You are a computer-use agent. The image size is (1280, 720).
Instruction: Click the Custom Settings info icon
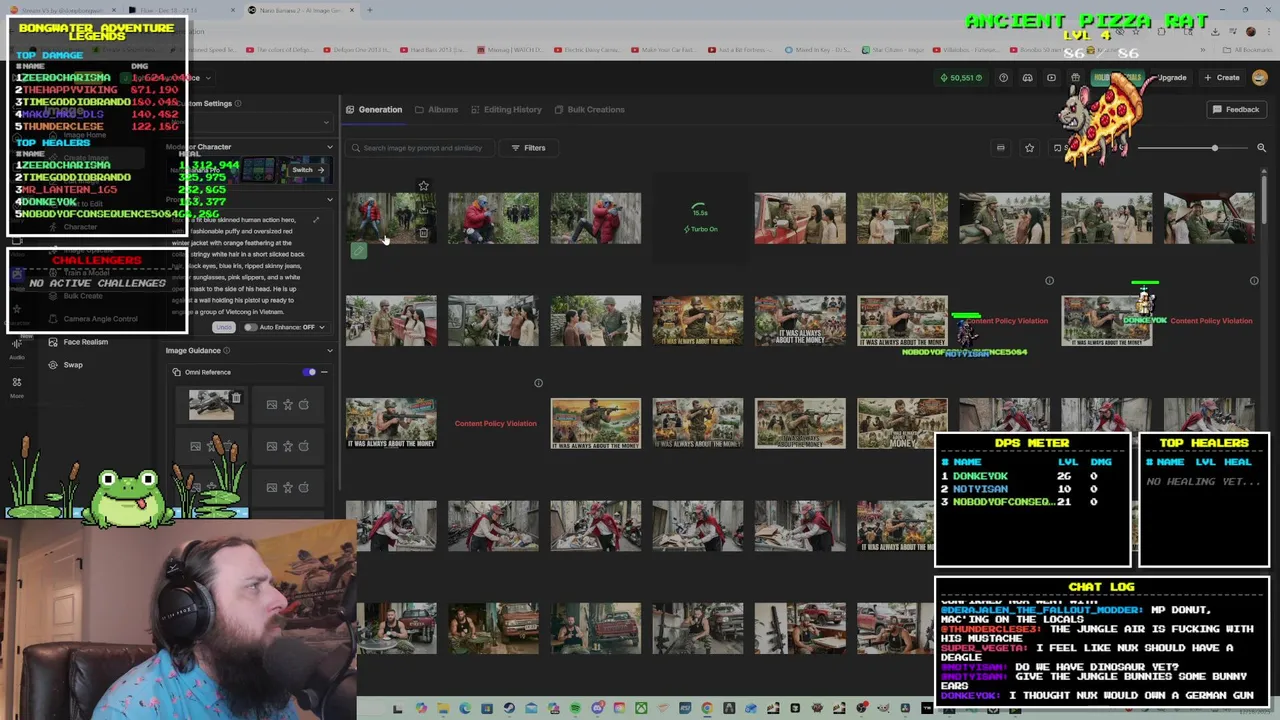238,103
